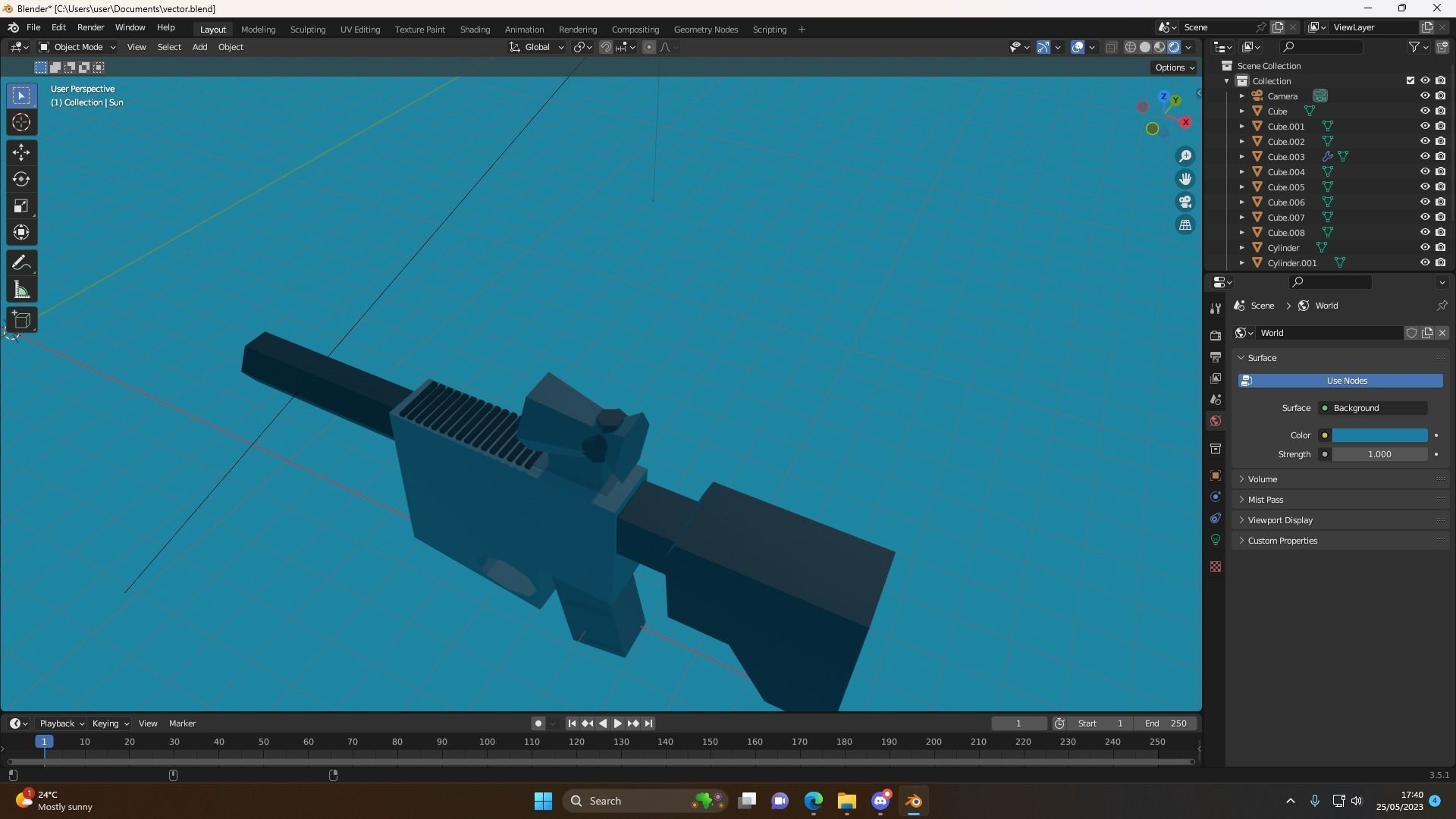
Task: Select the Select Box tool
Action: coord(21,96)
